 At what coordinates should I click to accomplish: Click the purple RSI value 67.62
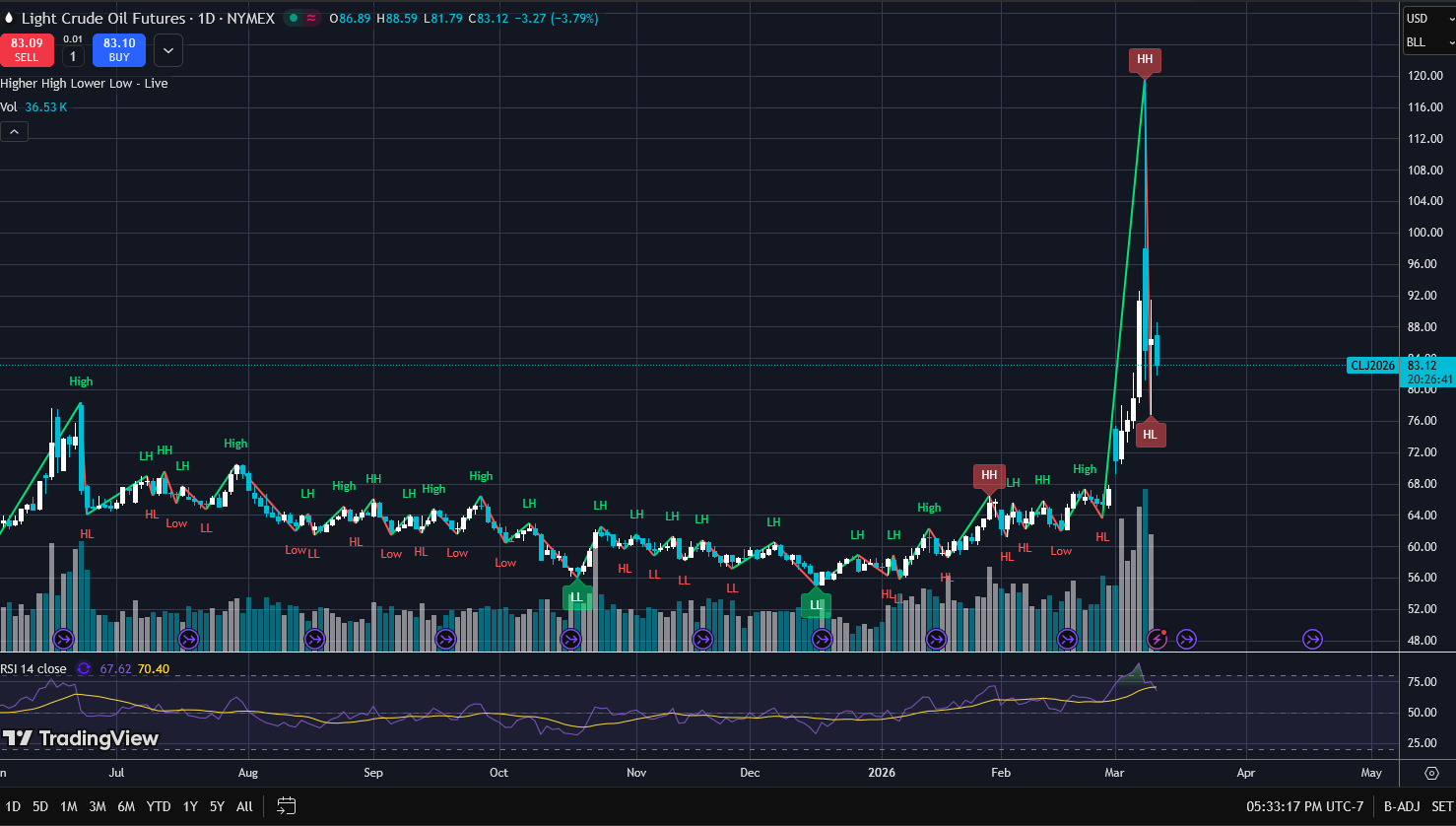(x=115, y=669)
